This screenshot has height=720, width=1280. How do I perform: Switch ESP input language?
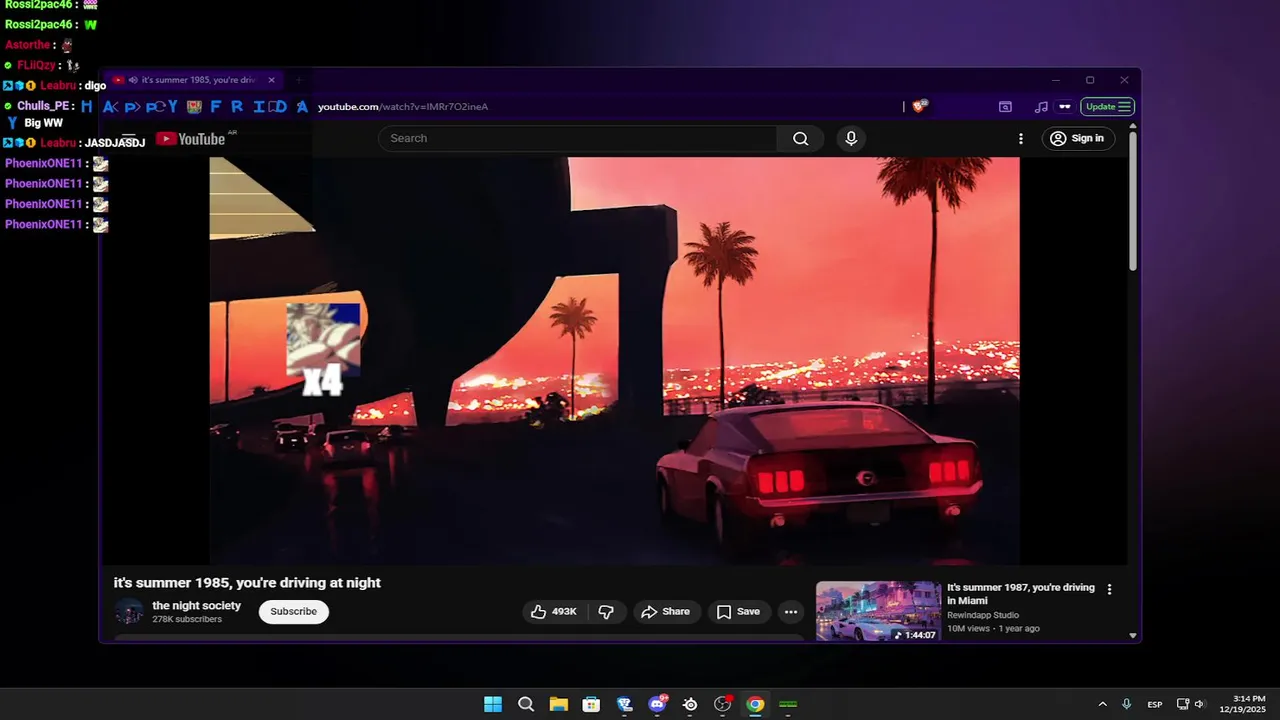point(1155,704)
